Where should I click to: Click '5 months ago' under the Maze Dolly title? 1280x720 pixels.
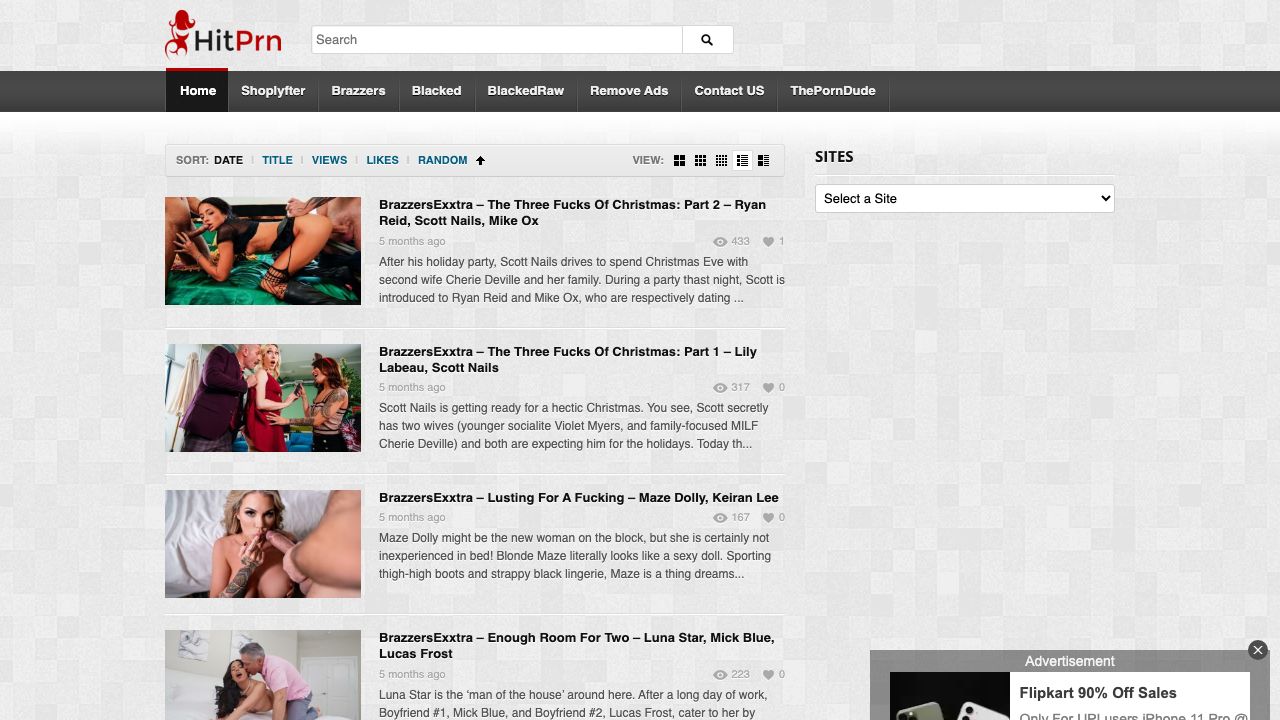pyautogui.click(x=412, y=518)
